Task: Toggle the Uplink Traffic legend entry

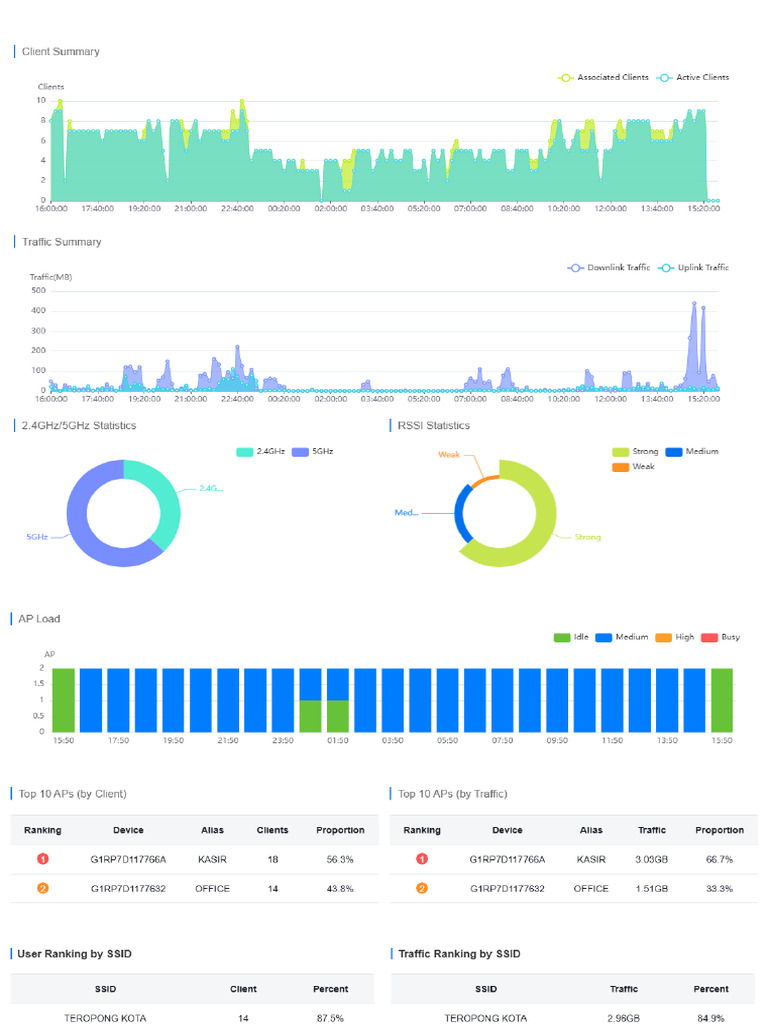Action: 694,267
